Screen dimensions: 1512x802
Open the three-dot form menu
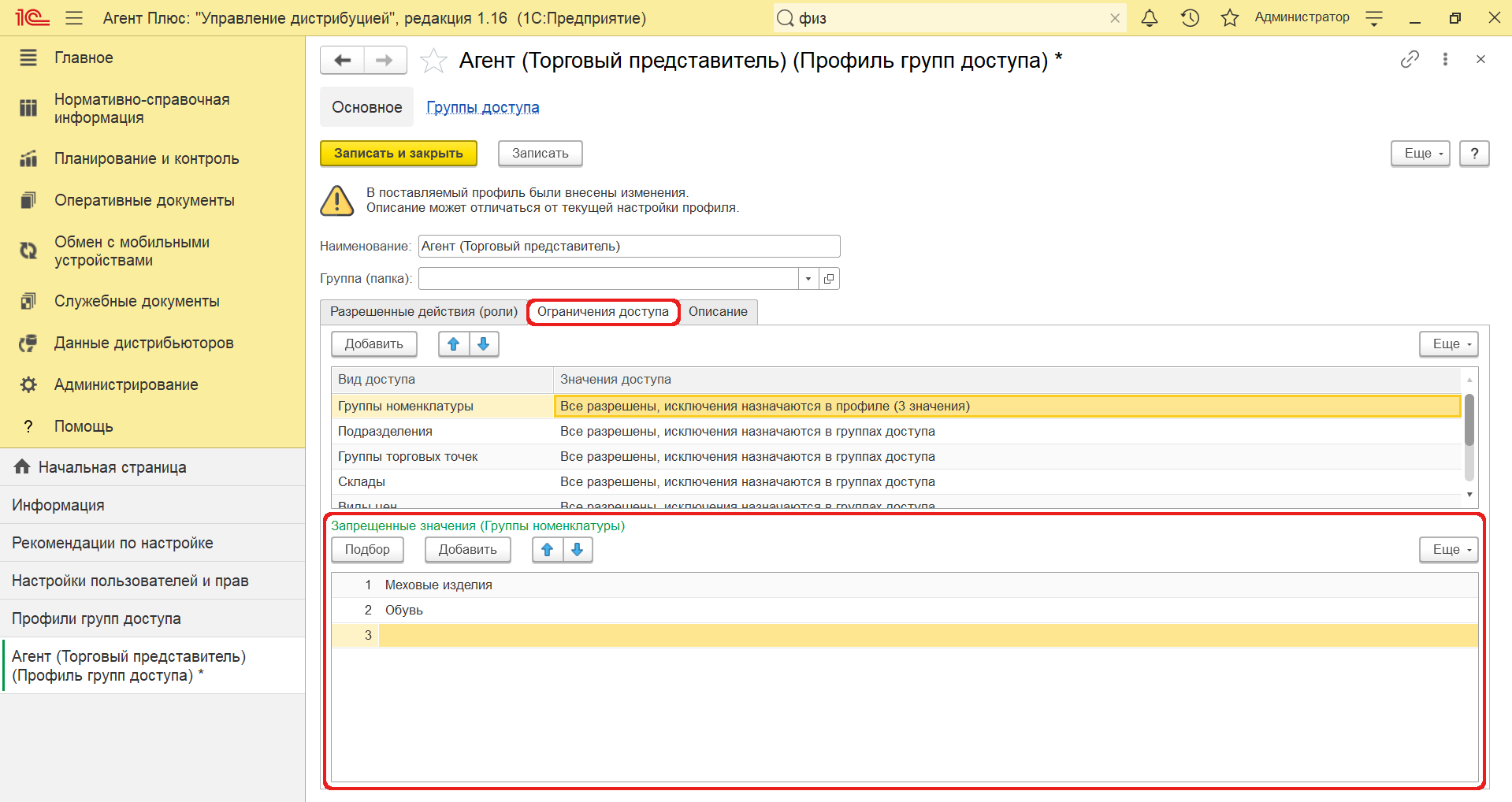click(x=1445, y=59)
